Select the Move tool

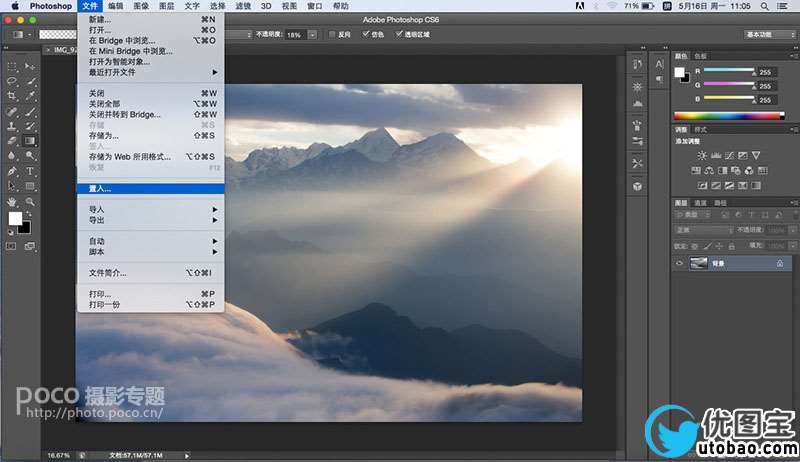(x=30, y=66)
